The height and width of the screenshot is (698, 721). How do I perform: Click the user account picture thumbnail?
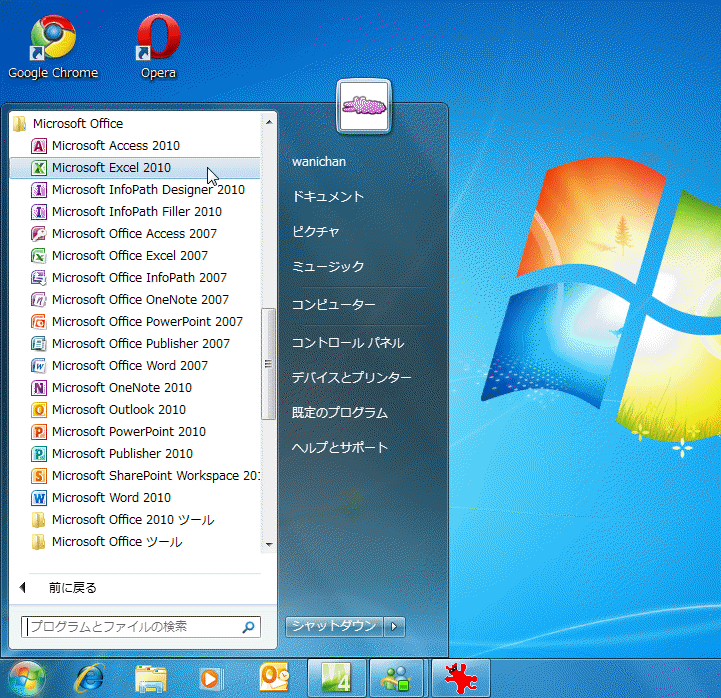click(x=364, y=106)
